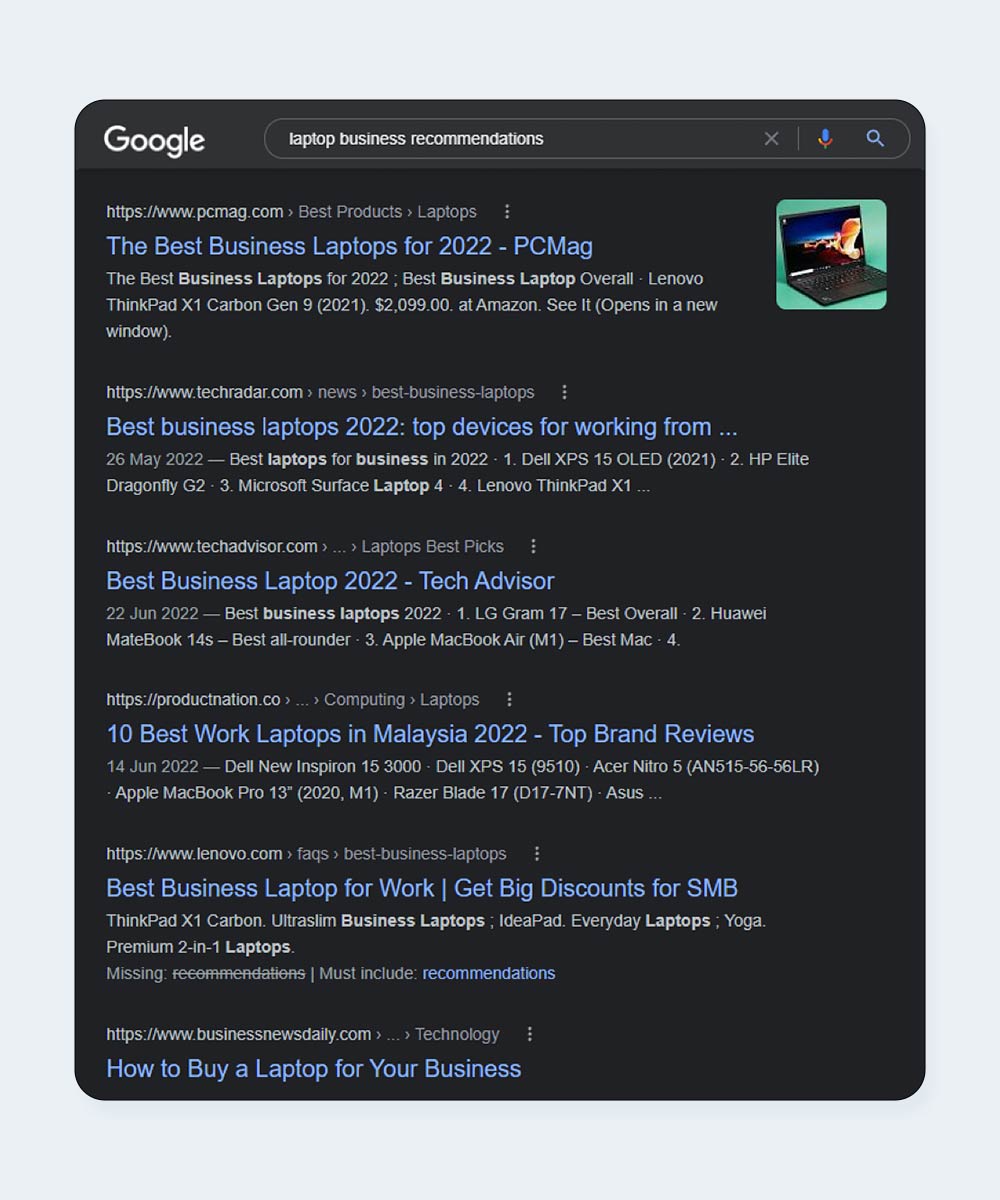Click the https://www.pcmag.com breadcrumb URL
This screenshot has height=1200, width=1000.
[x=195, y=212]
